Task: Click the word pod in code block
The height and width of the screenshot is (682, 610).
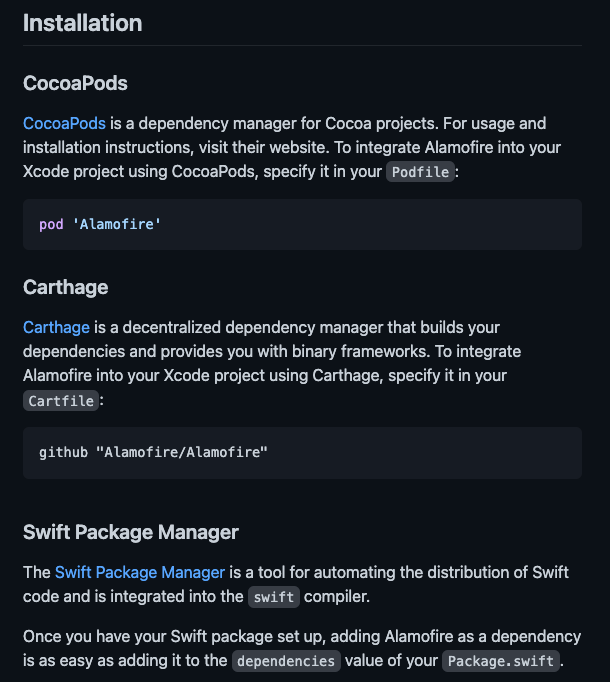Action: tap(51, 224)
